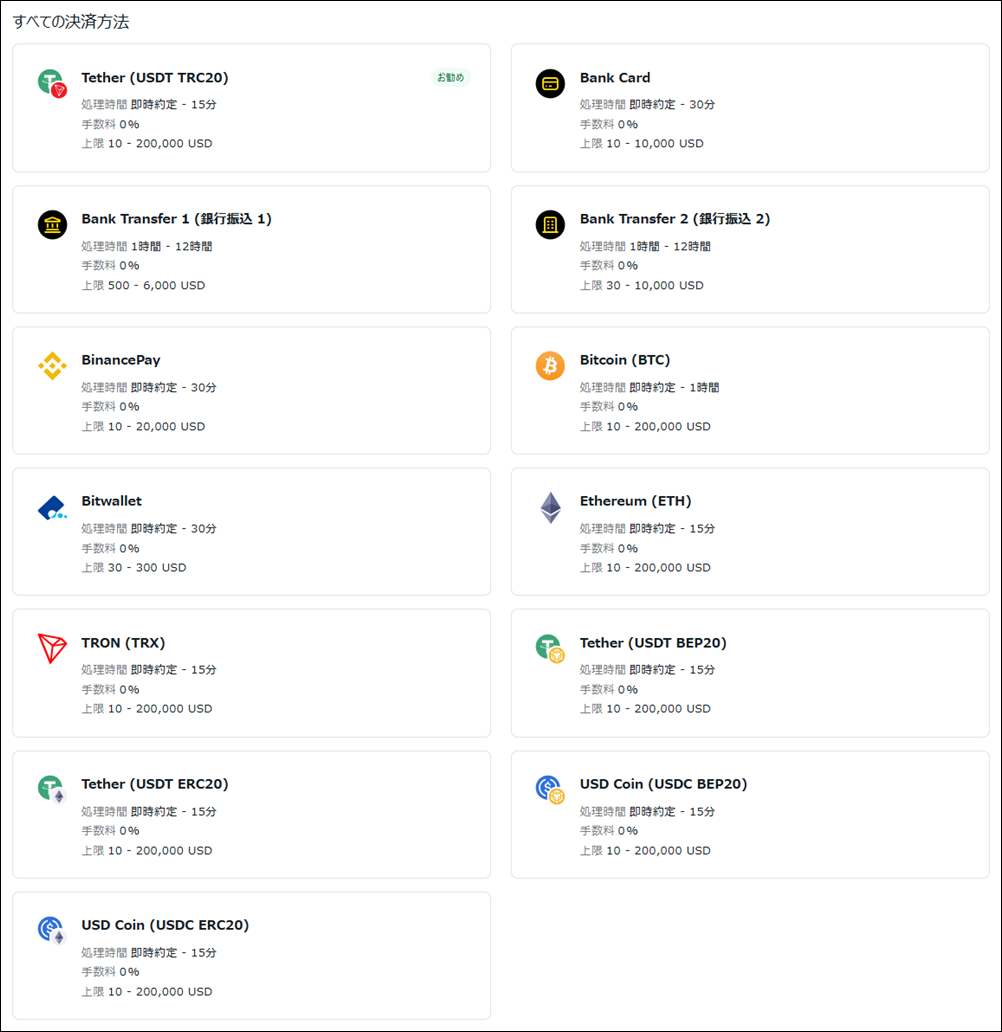Select the Tether (USDT TRC20) payment title
Viewport: 1002px width, 1032px height.
(154, 78)
